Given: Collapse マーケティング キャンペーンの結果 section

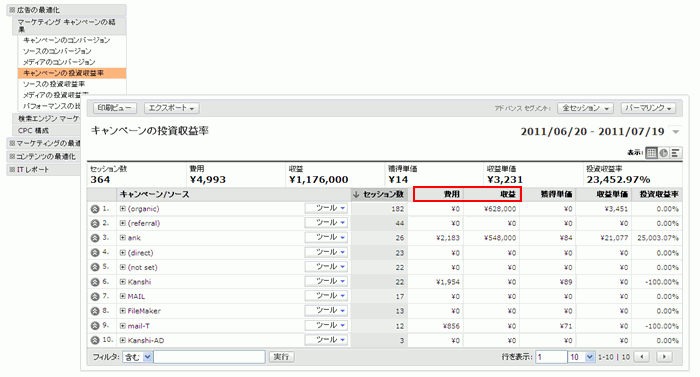Looking at the screenshot, I should coord(69,25).
